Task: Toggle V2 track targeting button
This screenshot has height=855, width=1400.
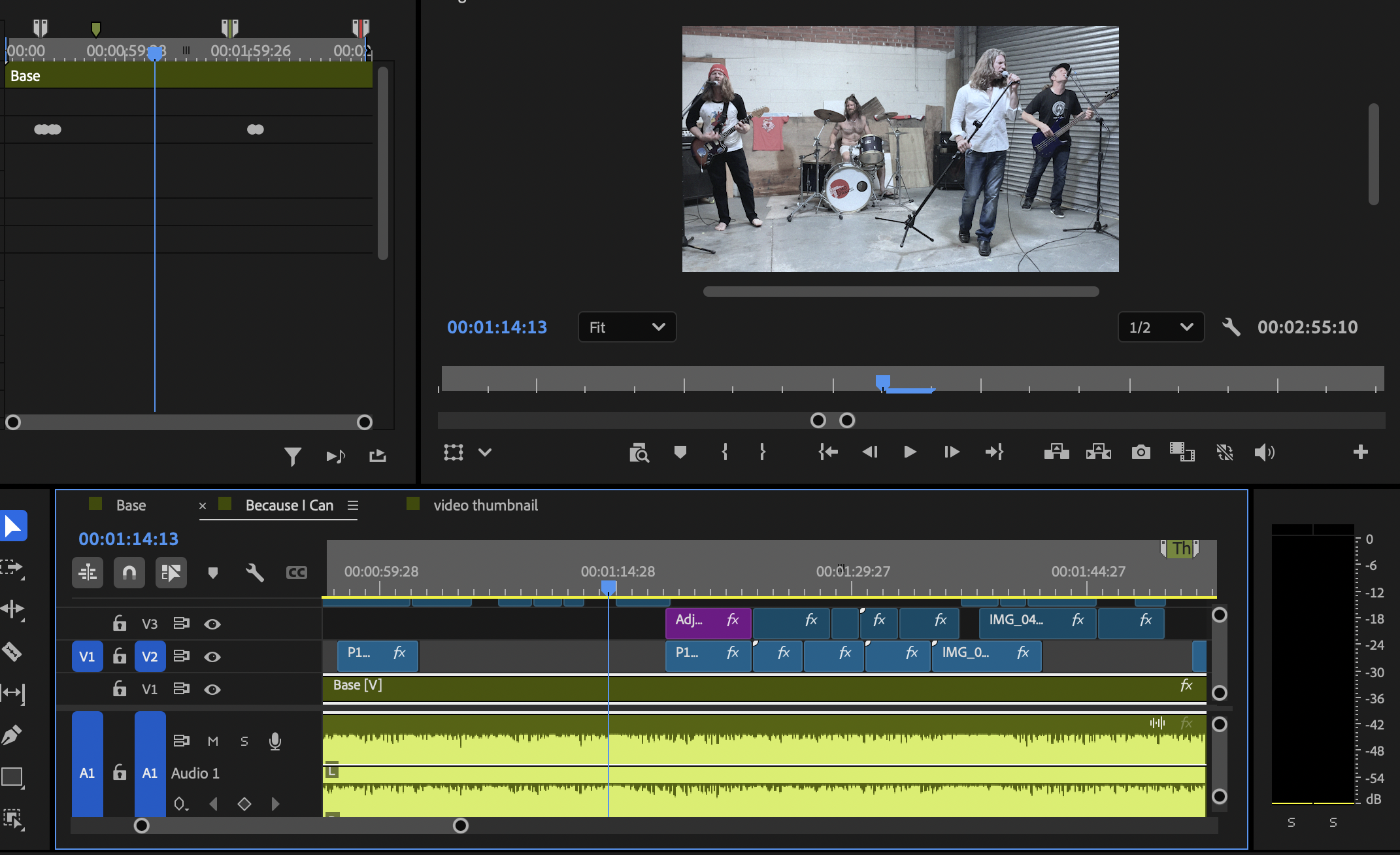Action: coord(150,656)
